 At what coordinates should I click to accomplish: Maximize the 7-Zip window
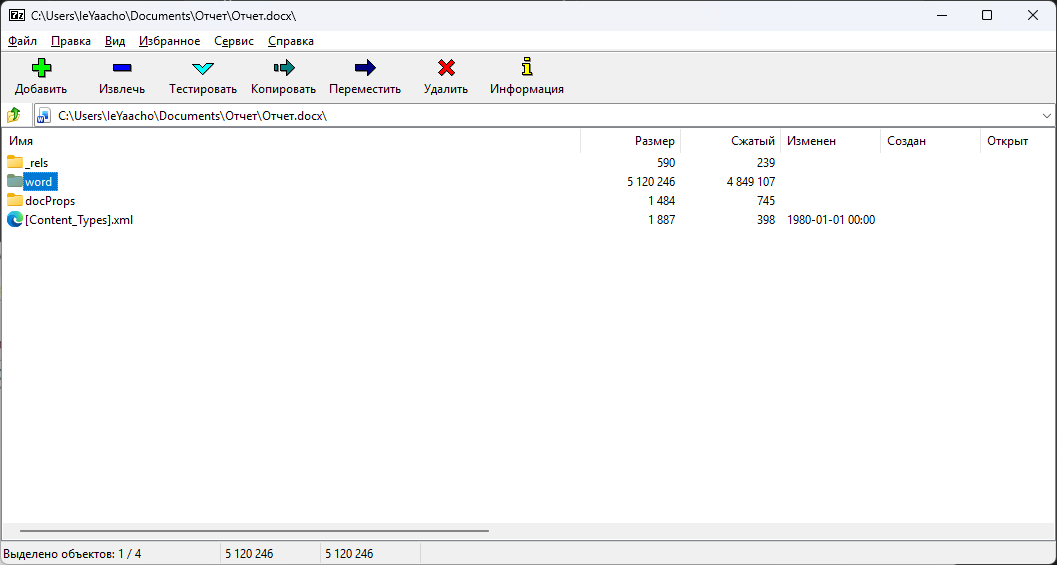(987, 15)
